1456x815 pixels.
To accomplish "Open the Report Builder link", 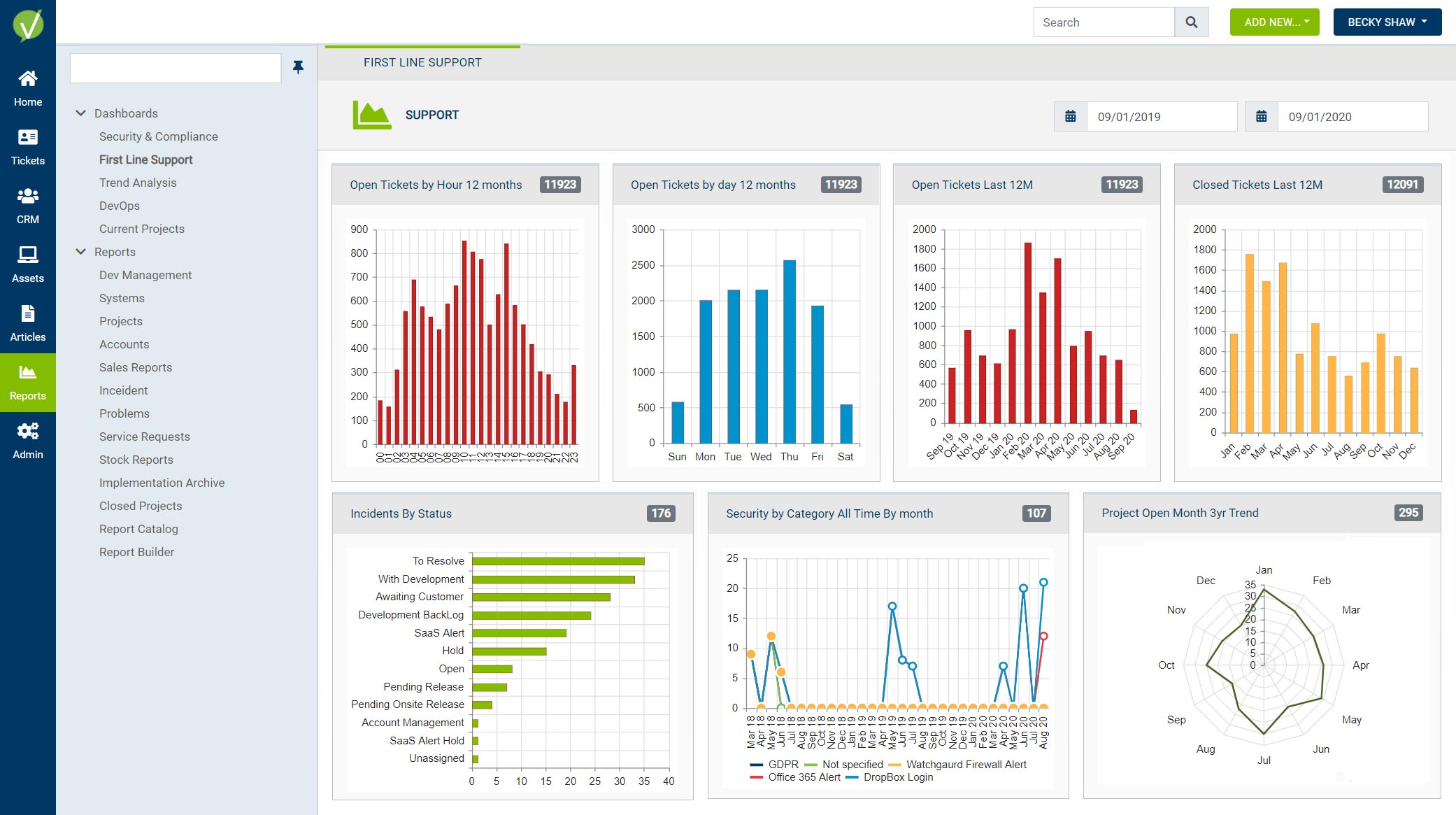I will tap(136, 552).
